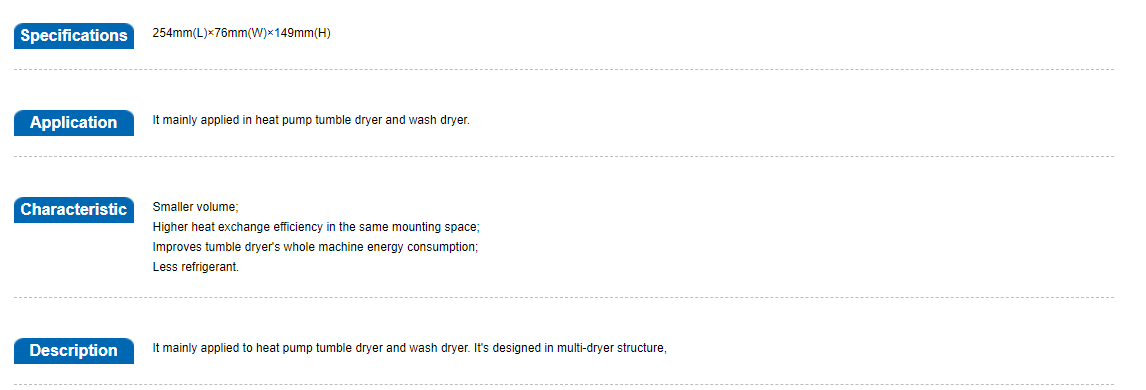Select the 'Less refrigerant.' line
Image resolution: width=1146 pixels, height=390 pixels.
click(196, 267)
